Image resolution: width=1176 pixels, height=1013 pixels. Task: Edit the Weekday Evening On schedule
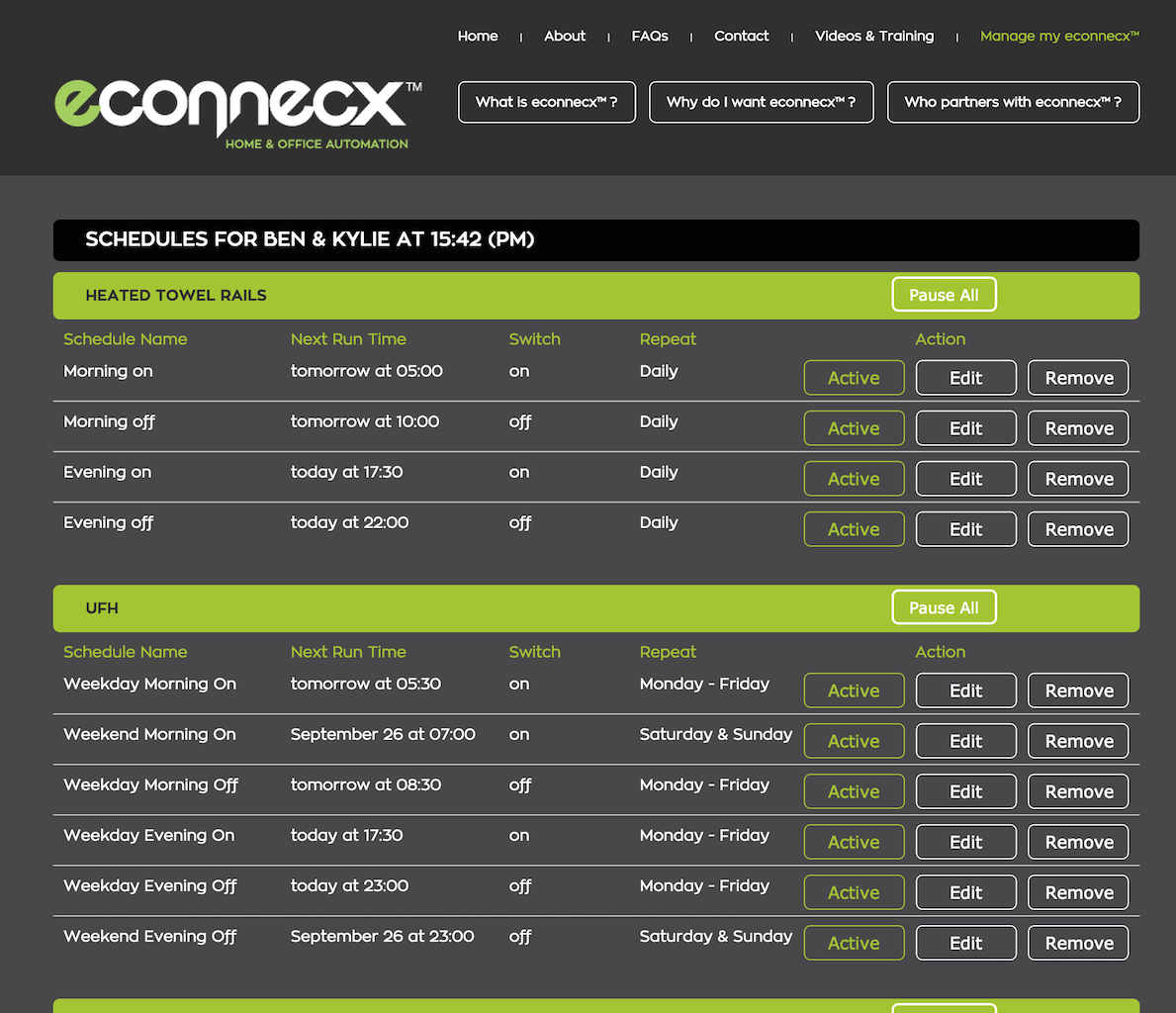965,842
